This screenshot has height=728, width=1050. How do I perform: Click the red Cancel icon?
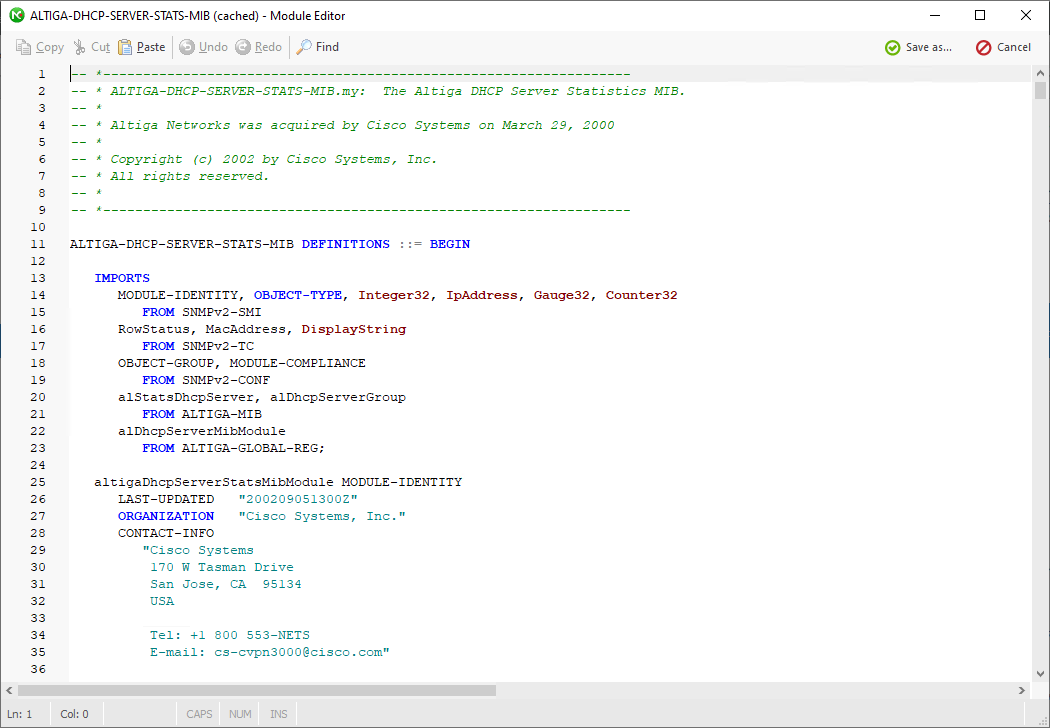983,48
